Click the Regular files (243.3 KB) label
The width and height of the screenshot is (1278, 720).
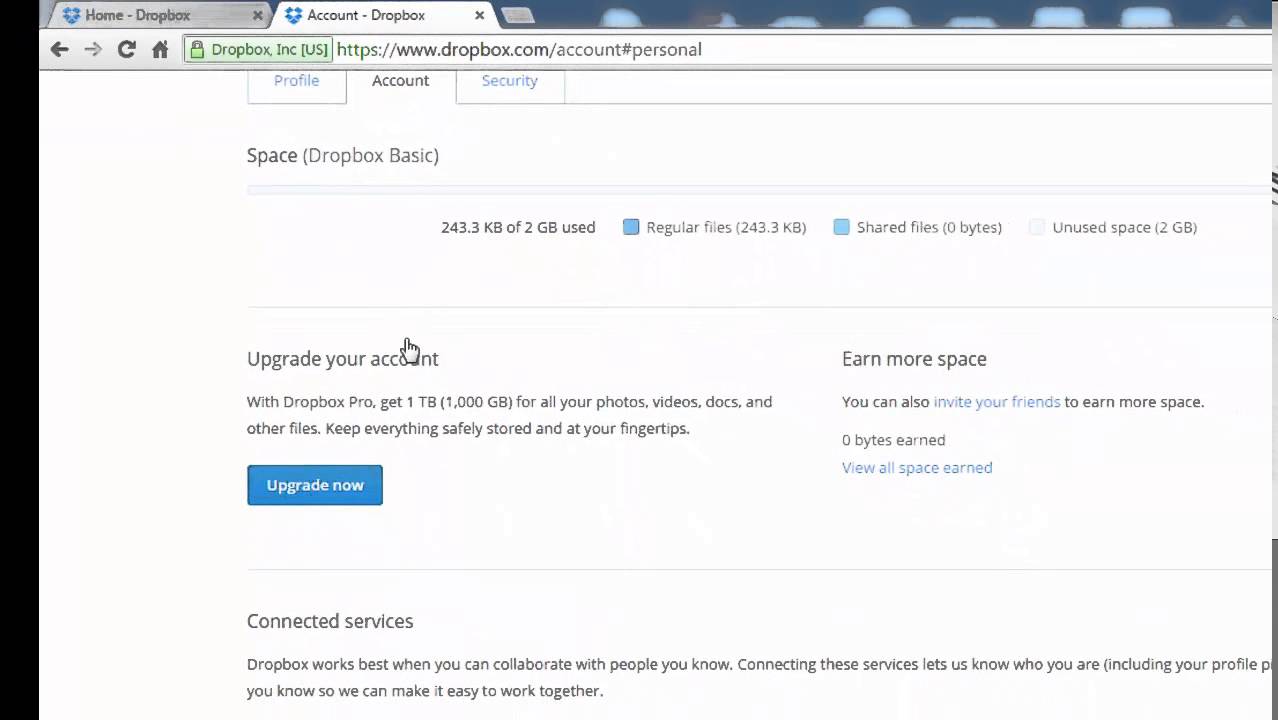(x=726, y=227)
